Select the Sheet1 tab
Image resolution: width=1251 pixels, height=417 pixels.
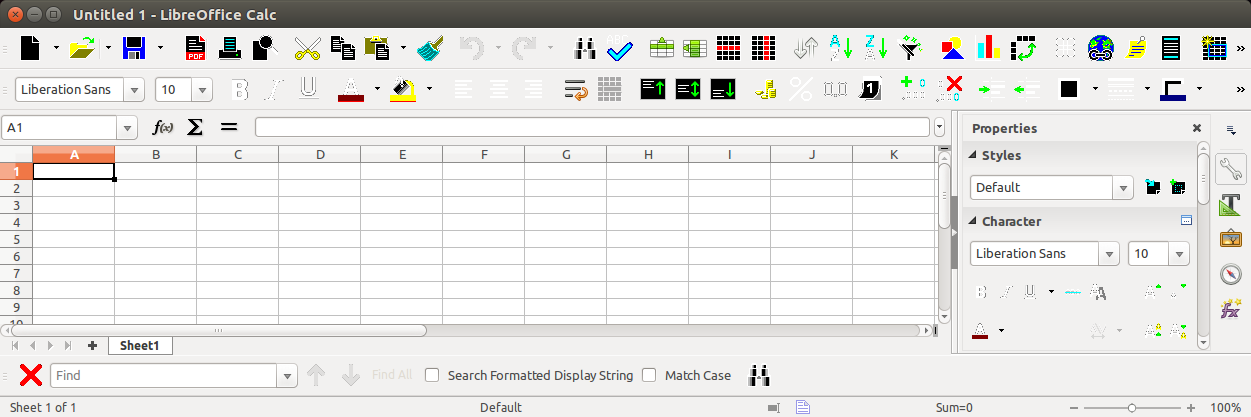pos(140,345)
